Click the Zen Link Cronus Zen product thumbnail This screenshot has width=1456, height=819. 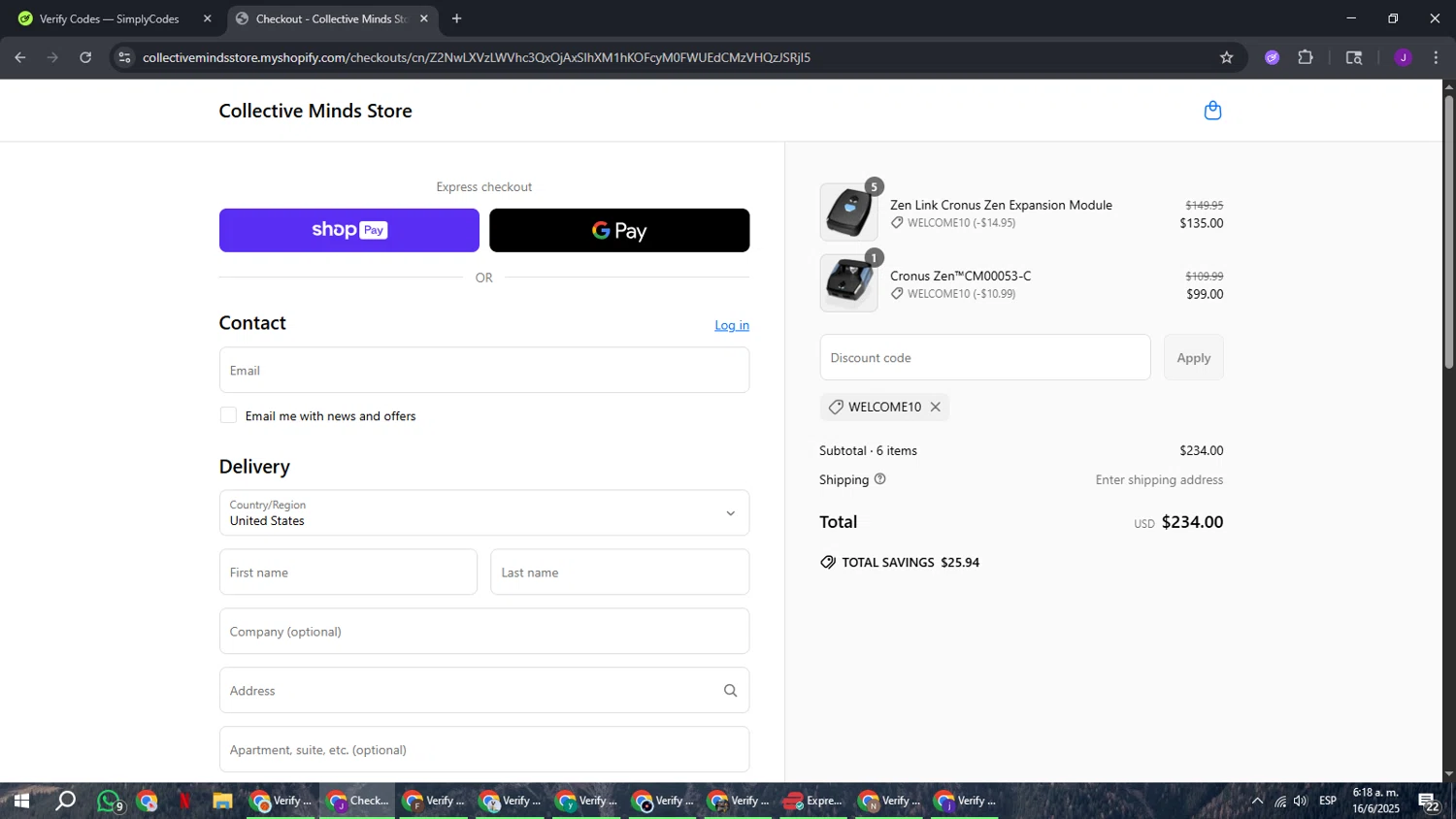[x=849, y=213]
